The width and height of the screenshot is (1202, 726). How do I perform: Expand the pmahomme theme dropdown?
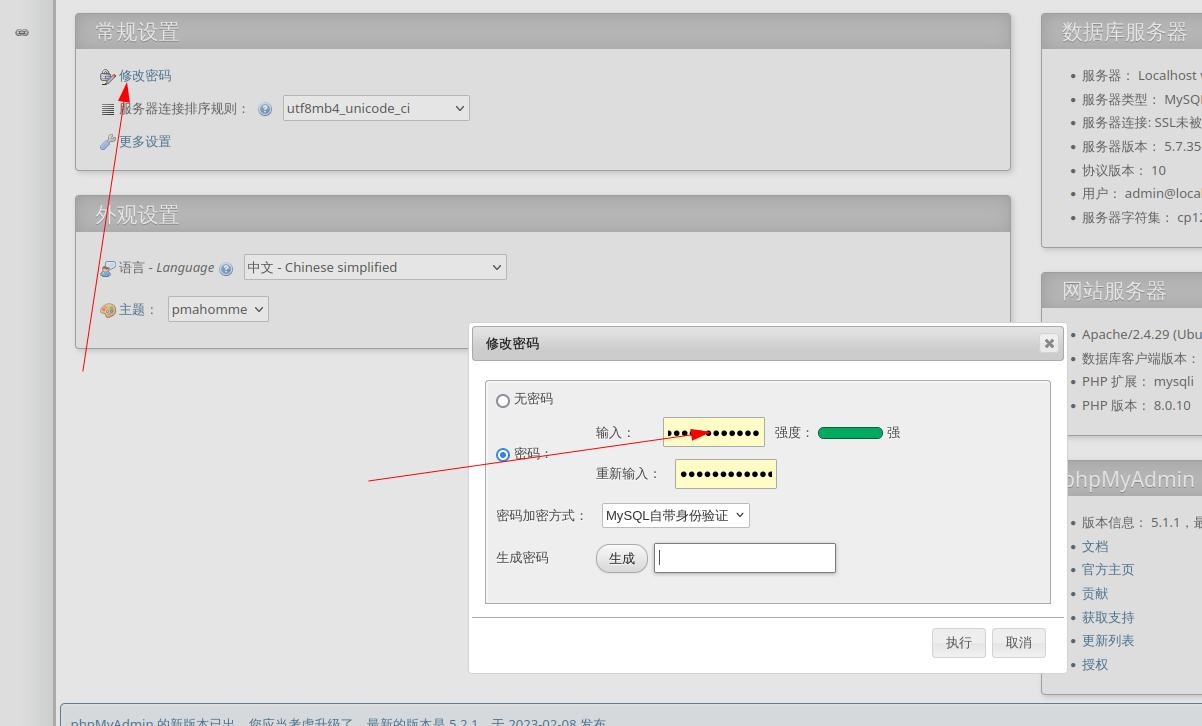[218, 309]
